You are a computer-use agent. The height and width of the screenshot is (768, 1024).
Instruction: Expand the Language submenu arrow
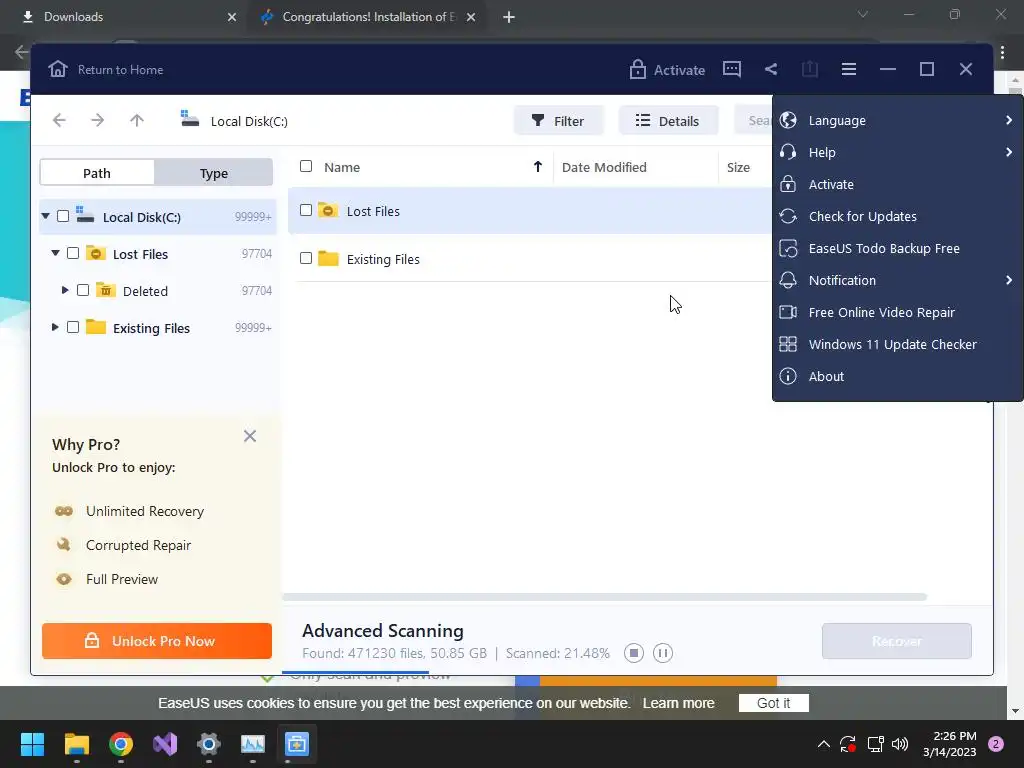(x=1008, y=120)
